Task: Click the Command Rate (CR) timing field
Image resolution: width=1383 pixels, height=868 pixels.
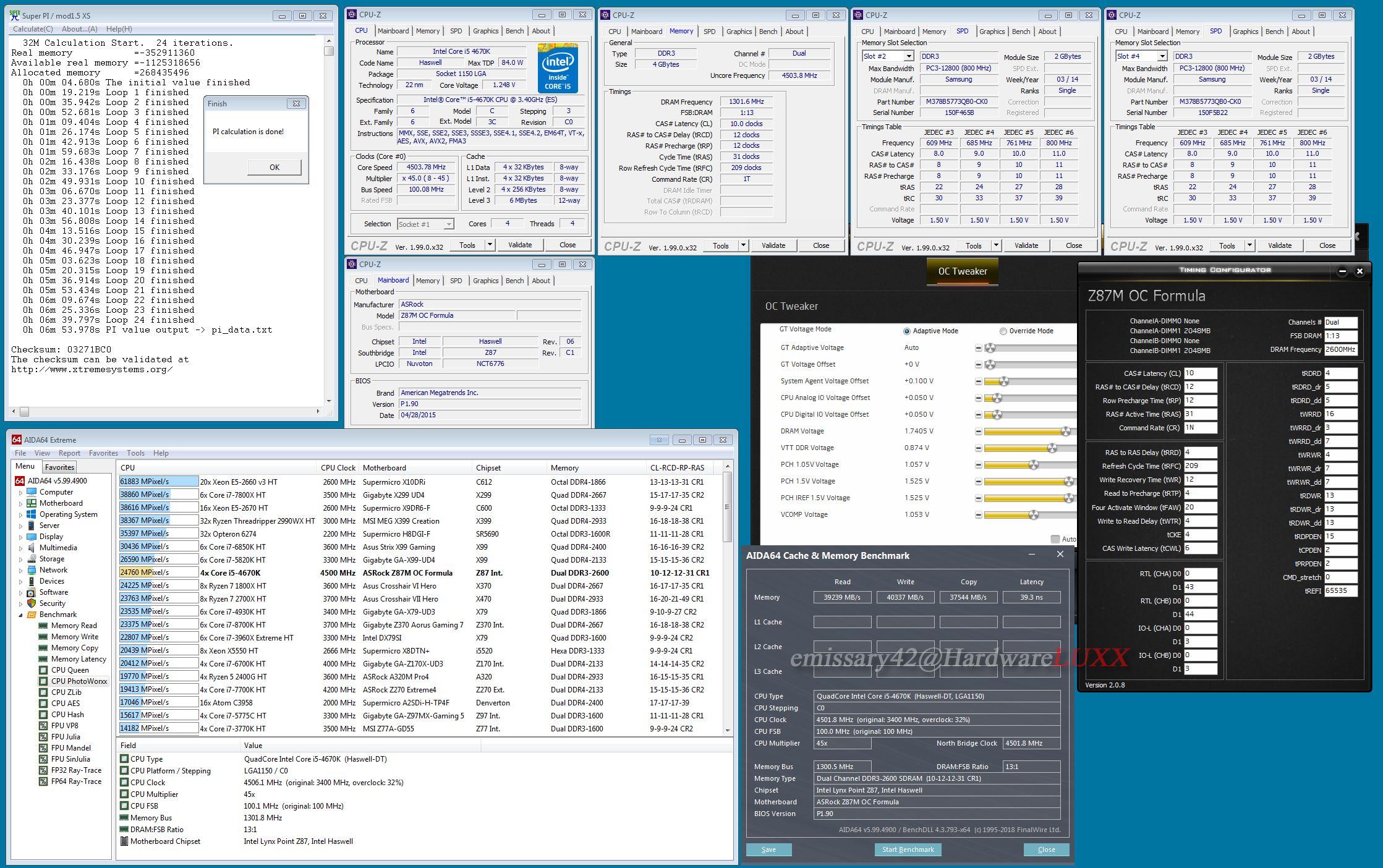Action: point(1200,428)
